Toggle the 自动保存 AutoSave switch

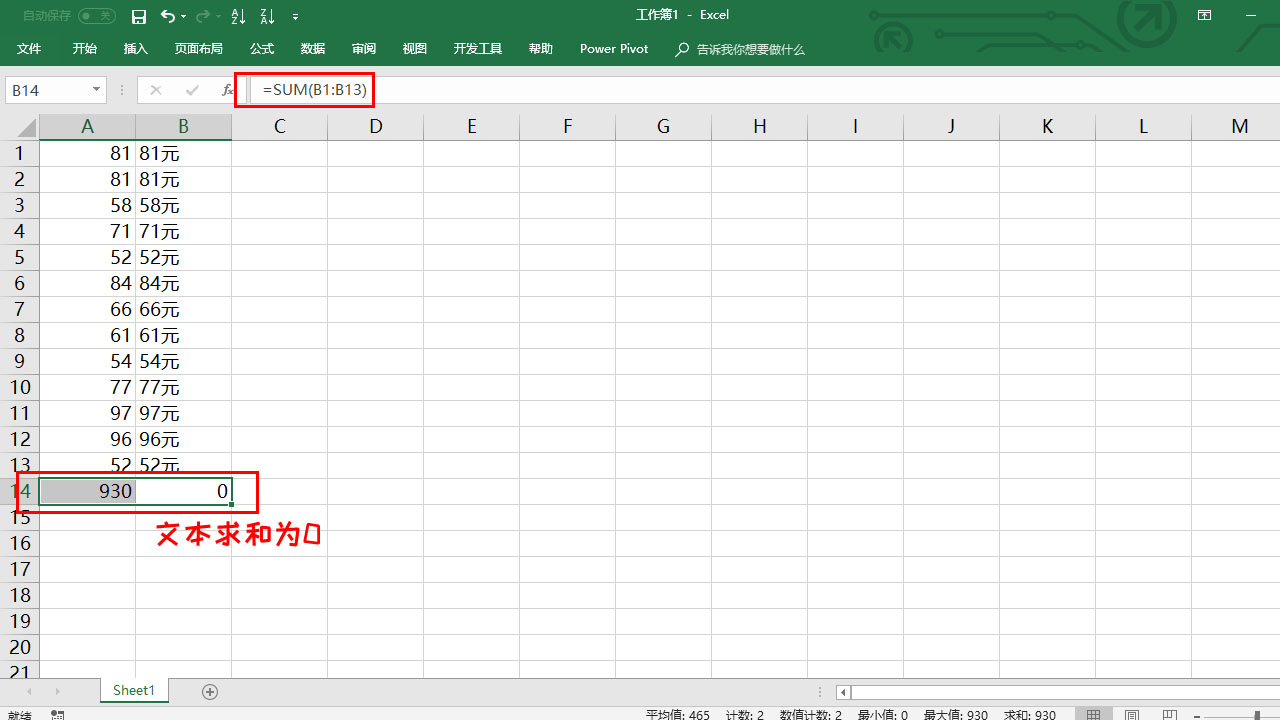(x=97, y=16)
